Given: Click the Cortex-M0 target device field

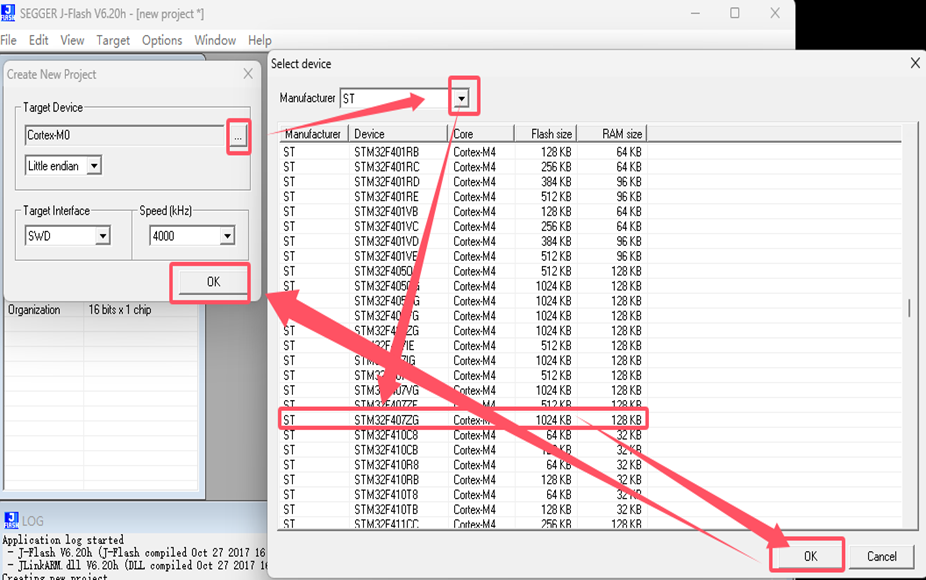Looking at the screenshot, I should coord(125,135).
